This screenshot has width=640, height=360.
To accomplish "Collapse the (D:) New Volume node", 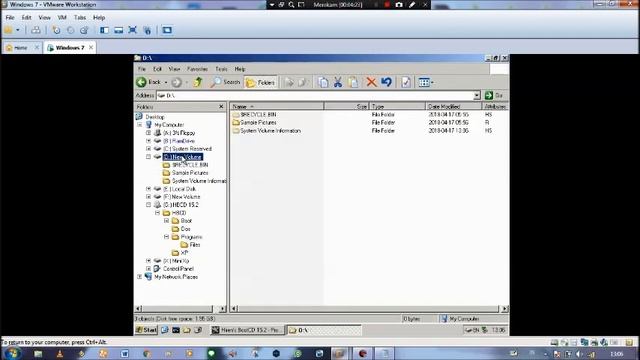I will [x=149, y=157].
